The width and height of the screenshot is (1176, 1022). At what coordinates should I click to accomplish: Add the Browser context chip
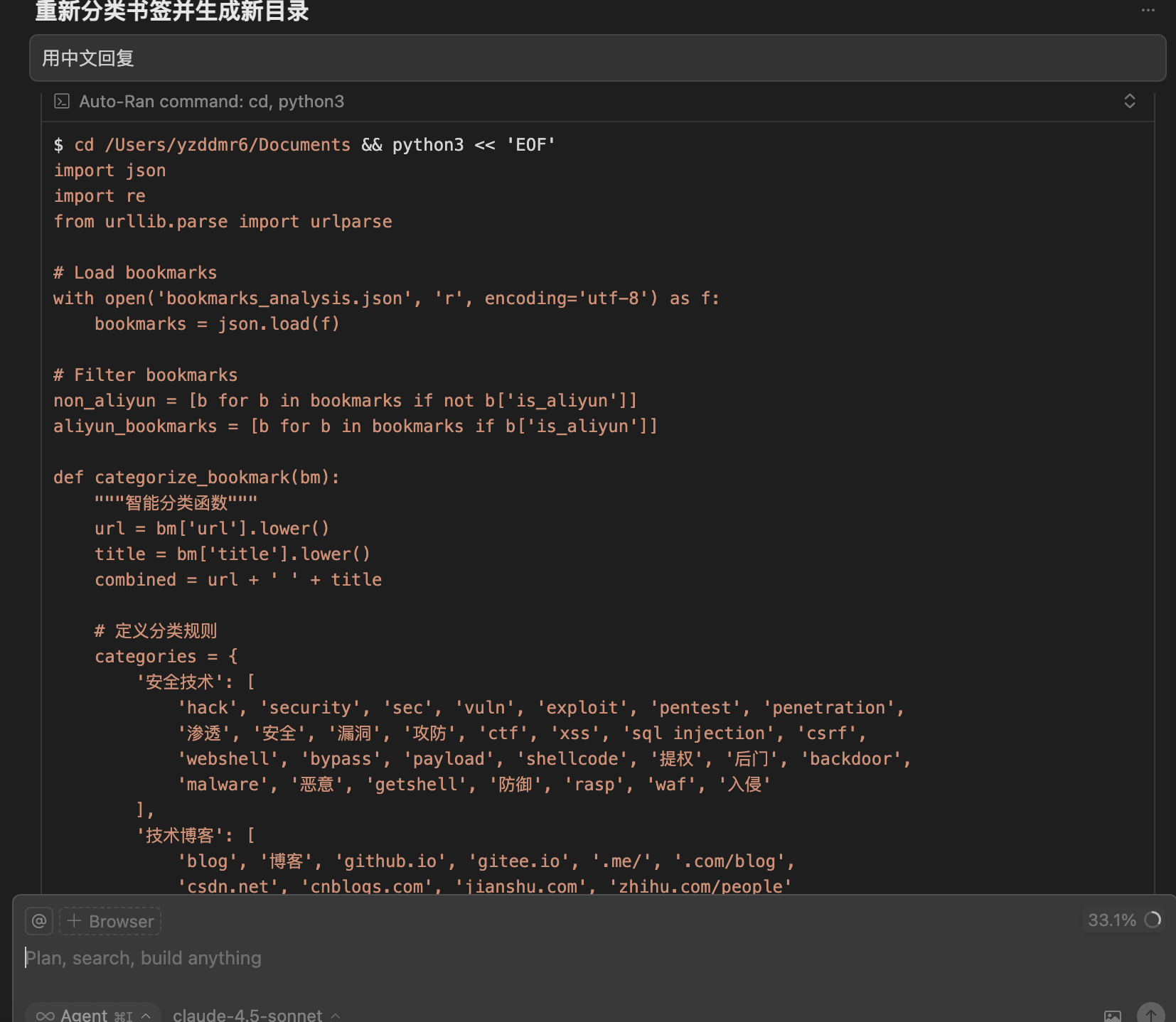click(x=111, y=921)
